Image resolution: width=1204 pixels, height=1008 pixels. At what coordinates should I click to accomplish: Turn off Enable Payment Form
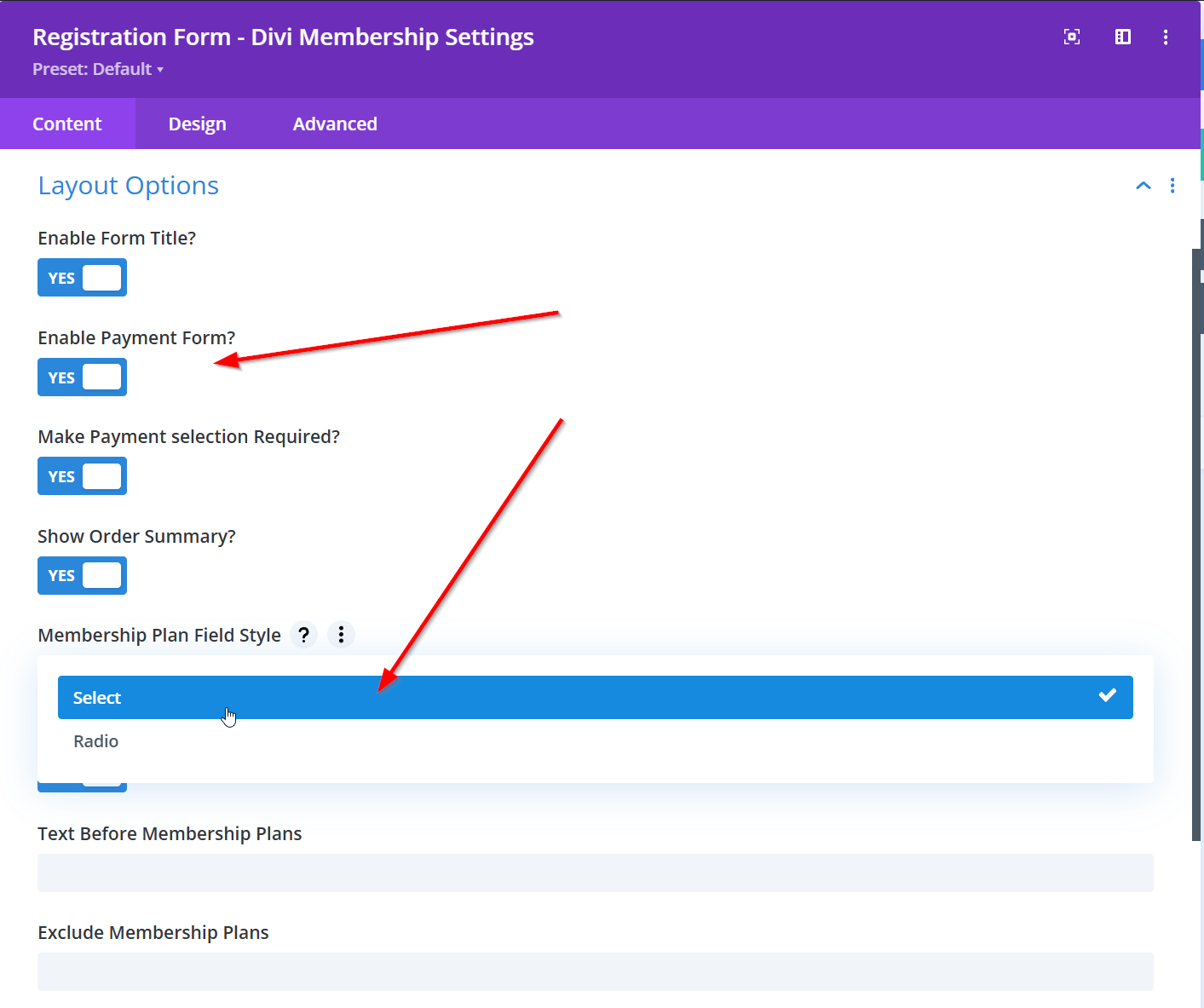coord(82,377)
